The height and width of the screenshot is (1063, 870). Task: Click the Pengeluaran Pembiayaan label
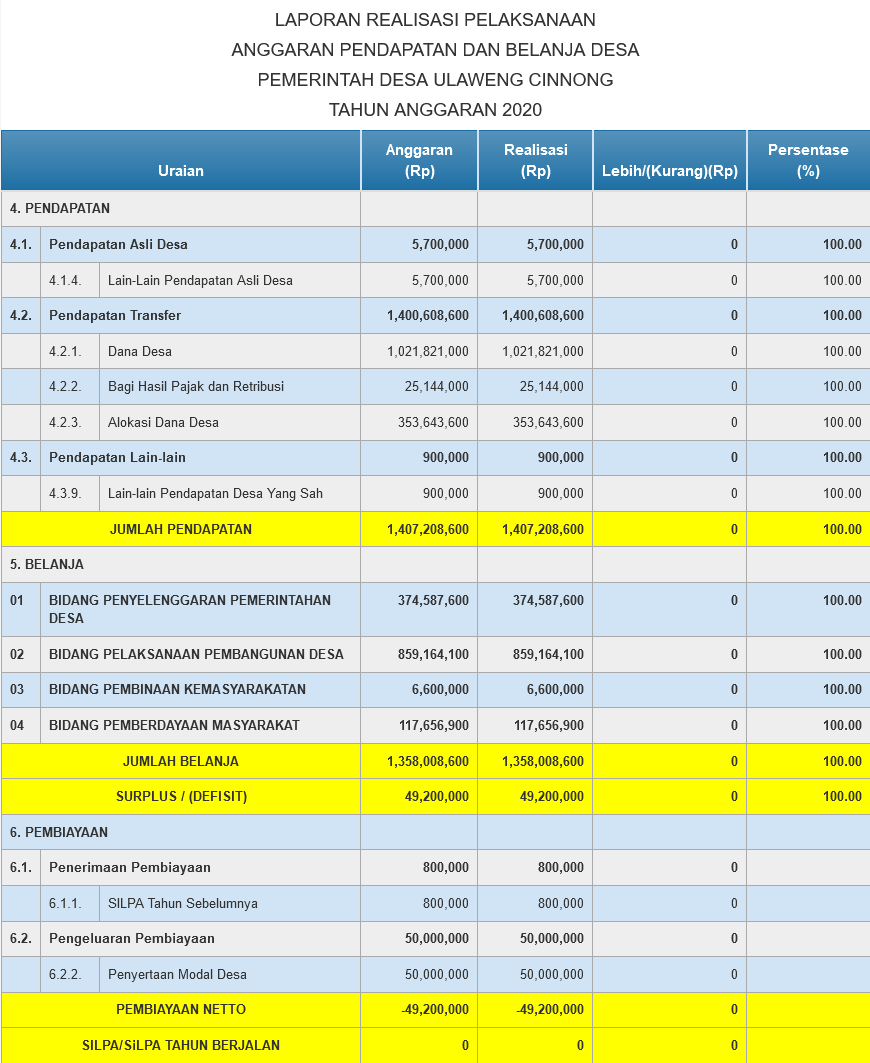(x=132, y=939)
